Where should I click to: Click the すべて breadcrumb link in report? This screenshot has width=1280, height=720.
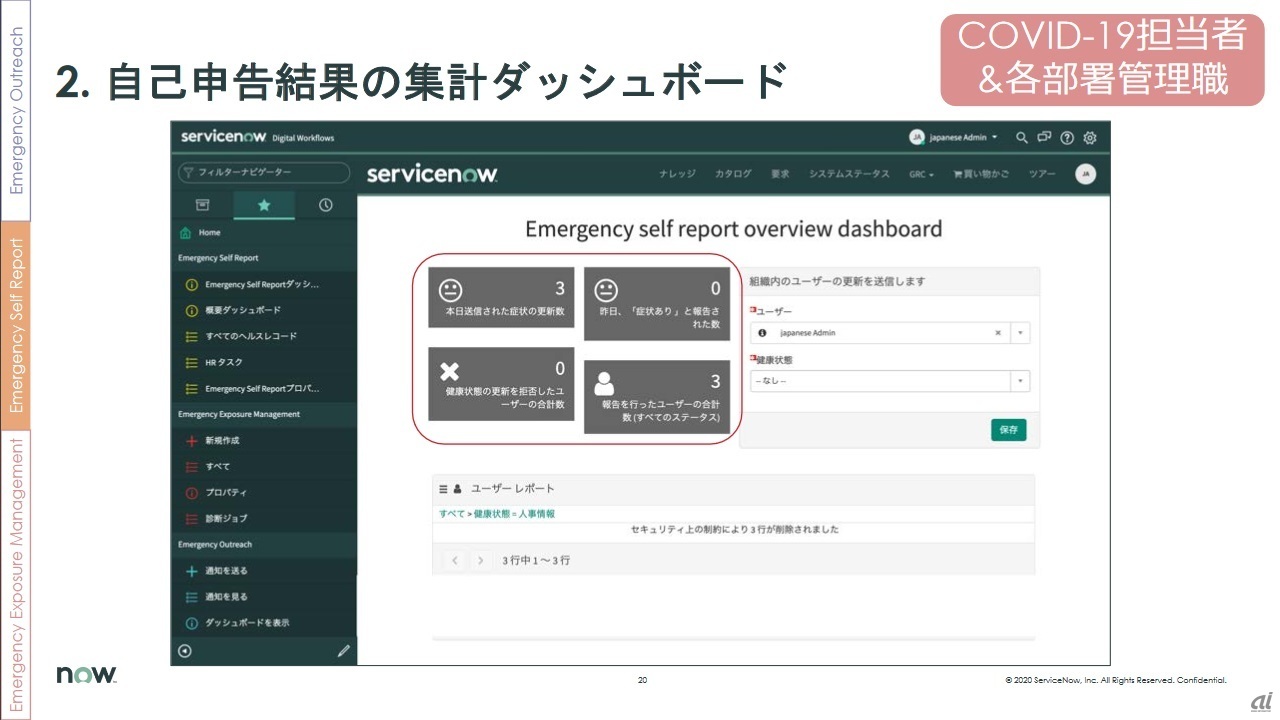[451, 513]
